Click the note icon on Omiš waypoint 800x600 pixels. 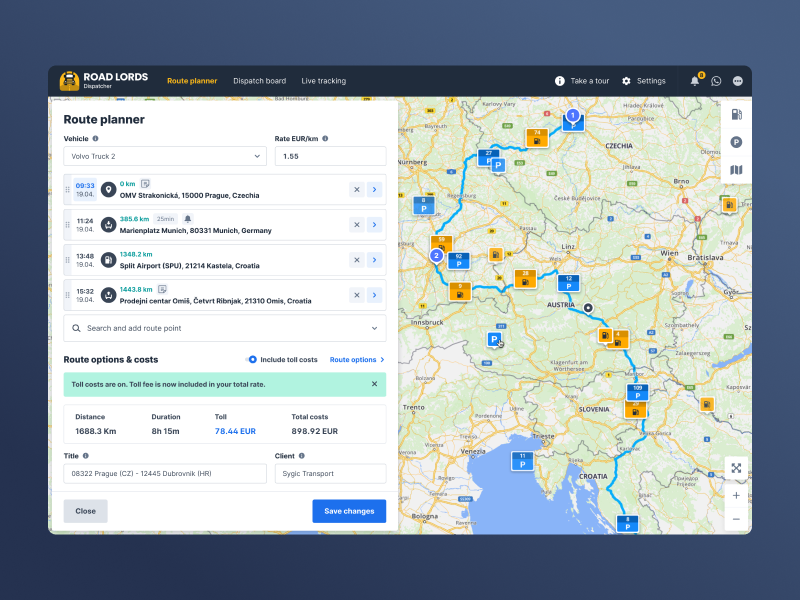162,289
